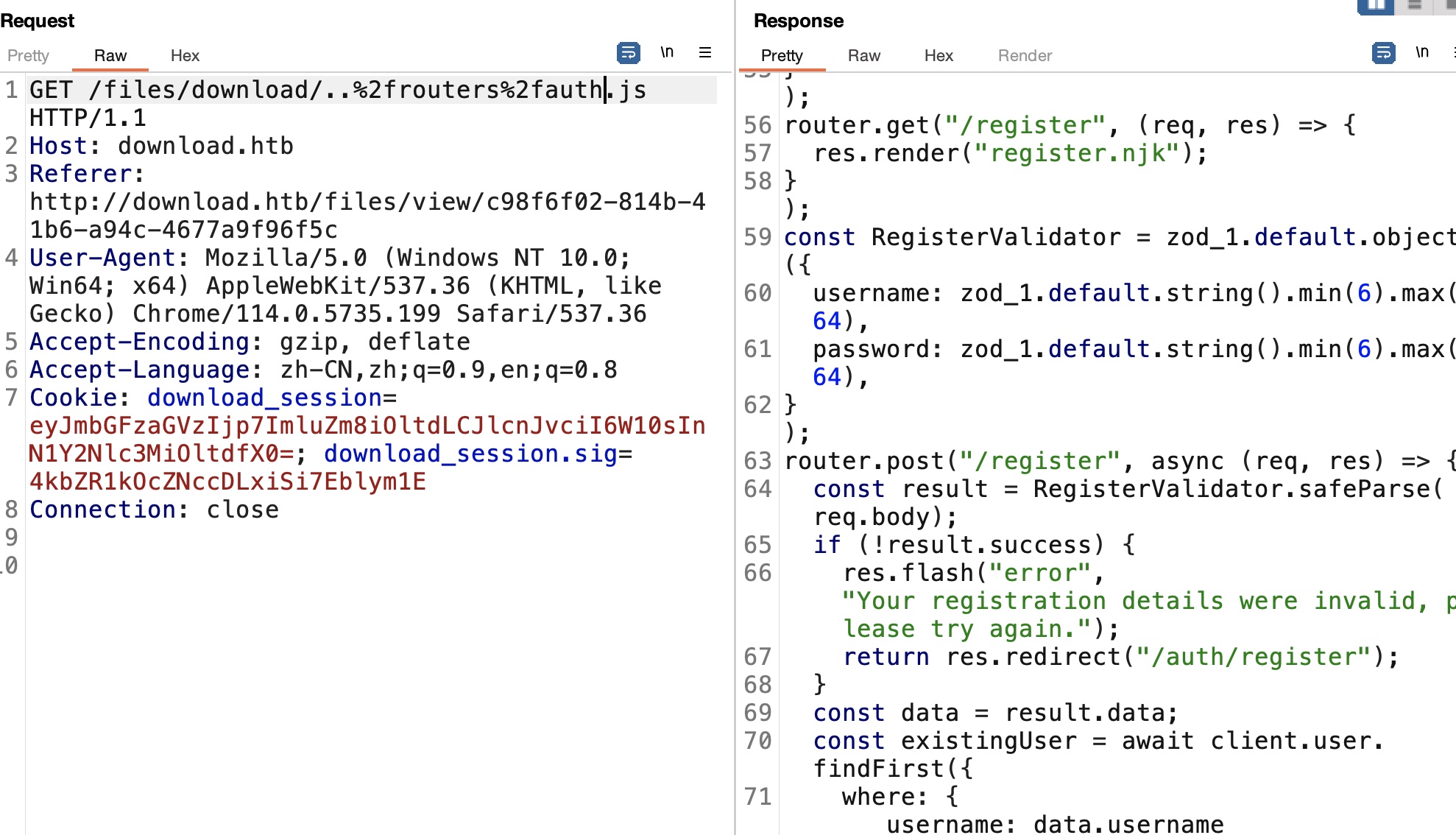The width and height of the screenshot is (1456, 835).
Task: Open the Hex tab in Request
Action: (185, 56)
